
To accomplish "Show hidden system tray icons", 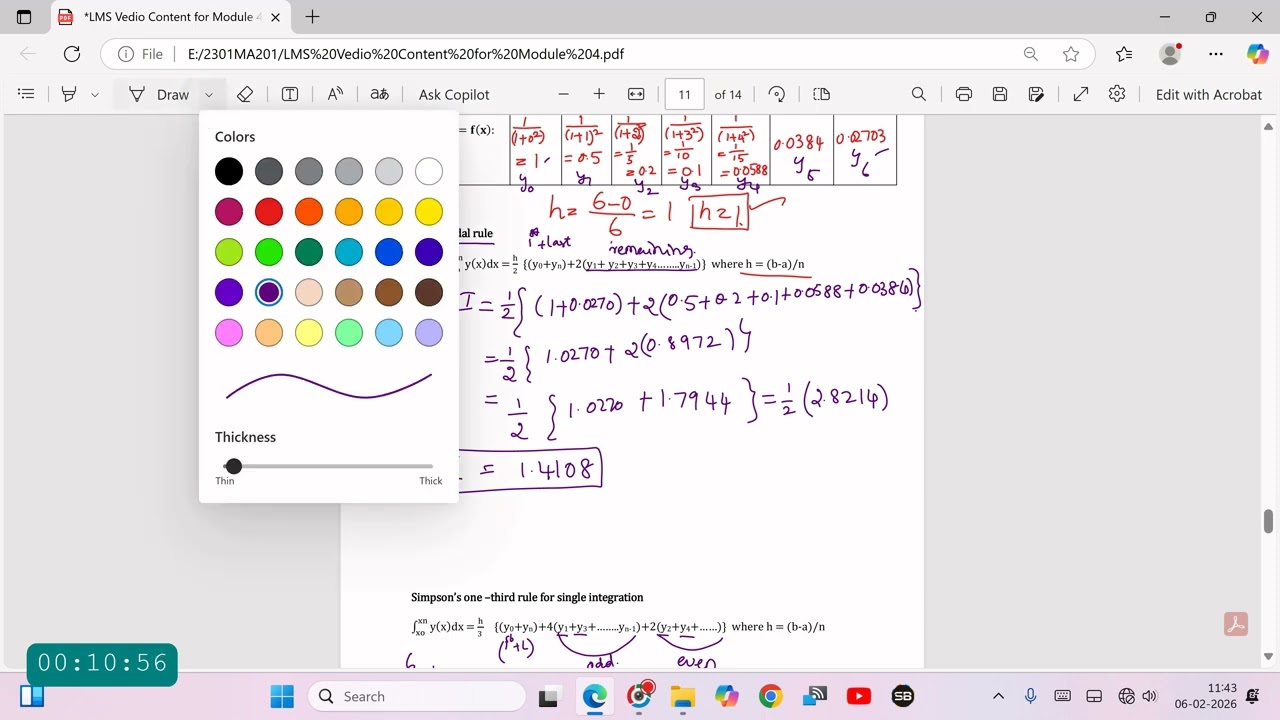I will tap(998, 696).
